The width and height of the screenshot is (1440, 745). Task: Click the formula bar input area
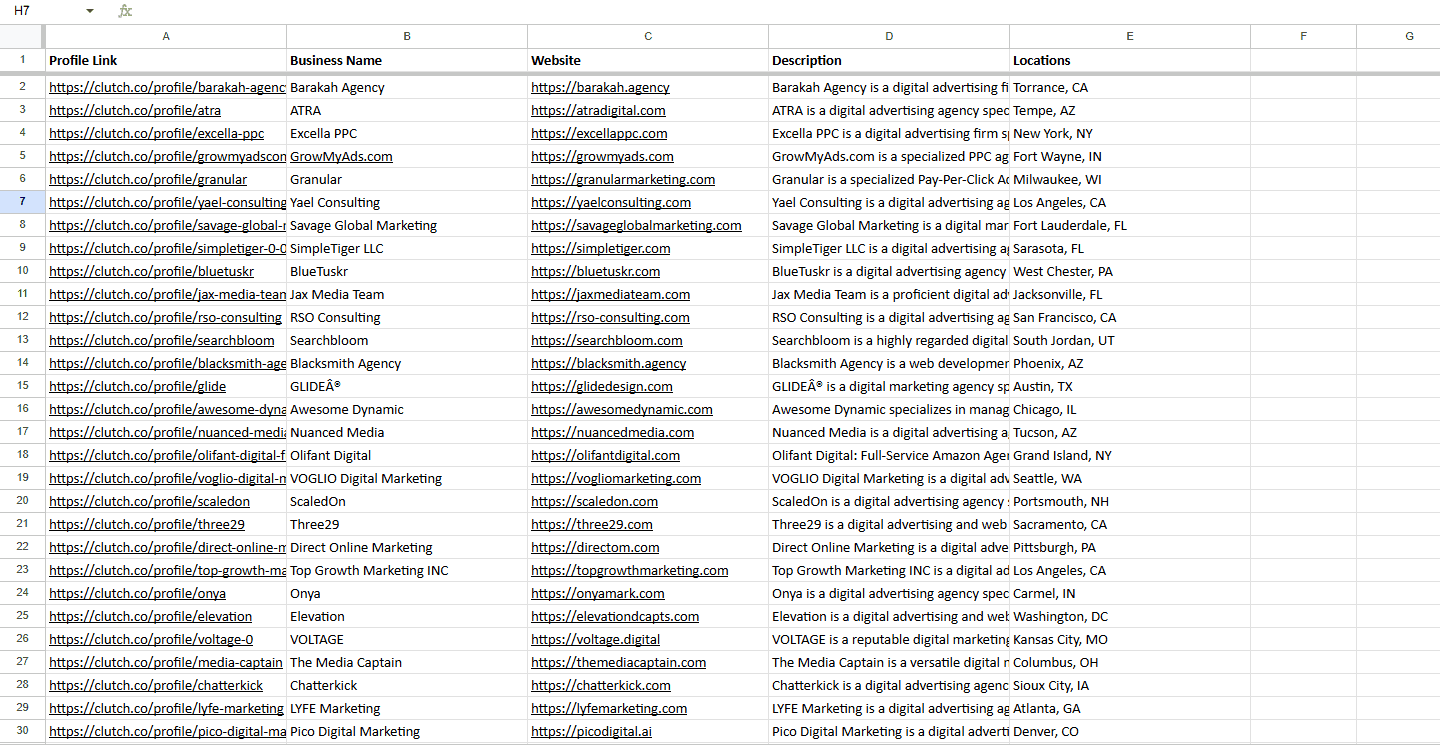790,11
